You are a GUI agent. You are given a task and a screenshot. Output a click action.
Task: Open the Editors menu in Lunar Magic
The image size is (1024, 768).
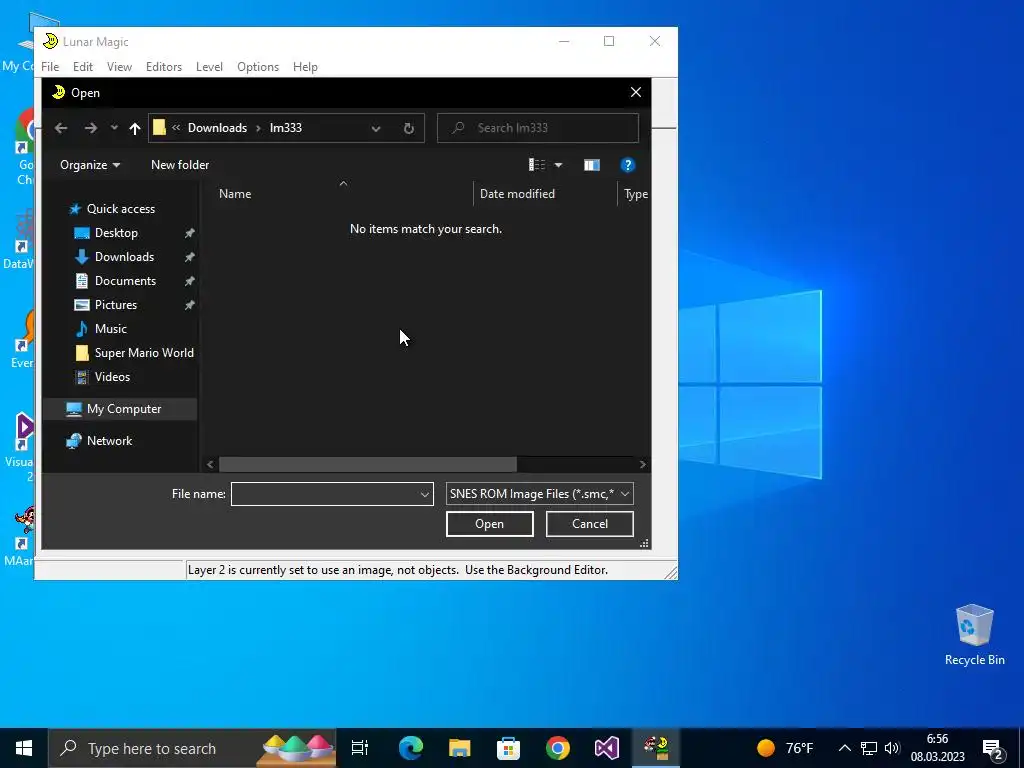point(164,67)
